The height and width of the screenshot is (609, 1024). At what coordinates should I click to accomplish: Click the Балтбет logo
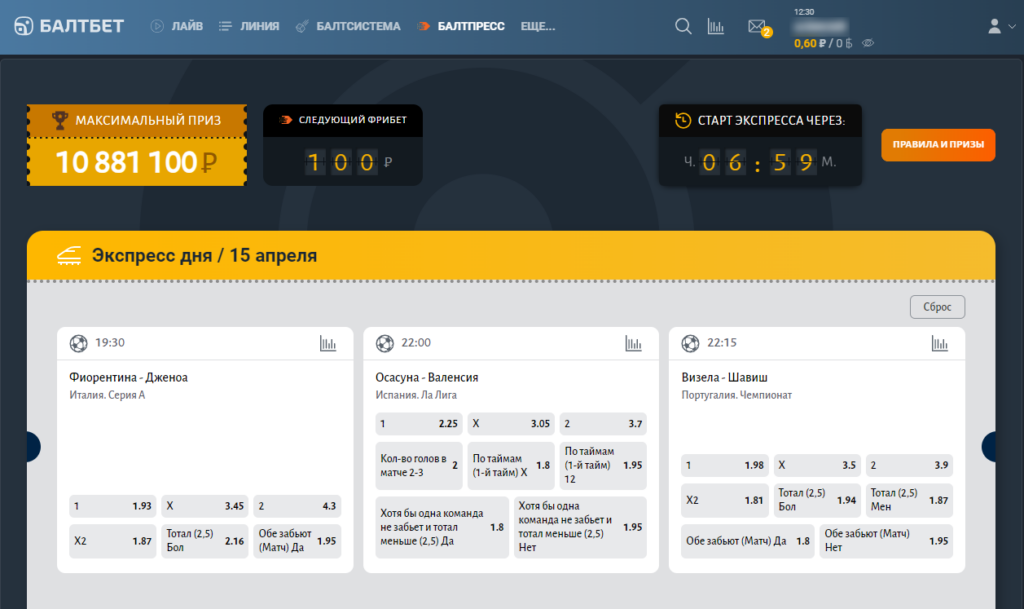pos(69,26)
